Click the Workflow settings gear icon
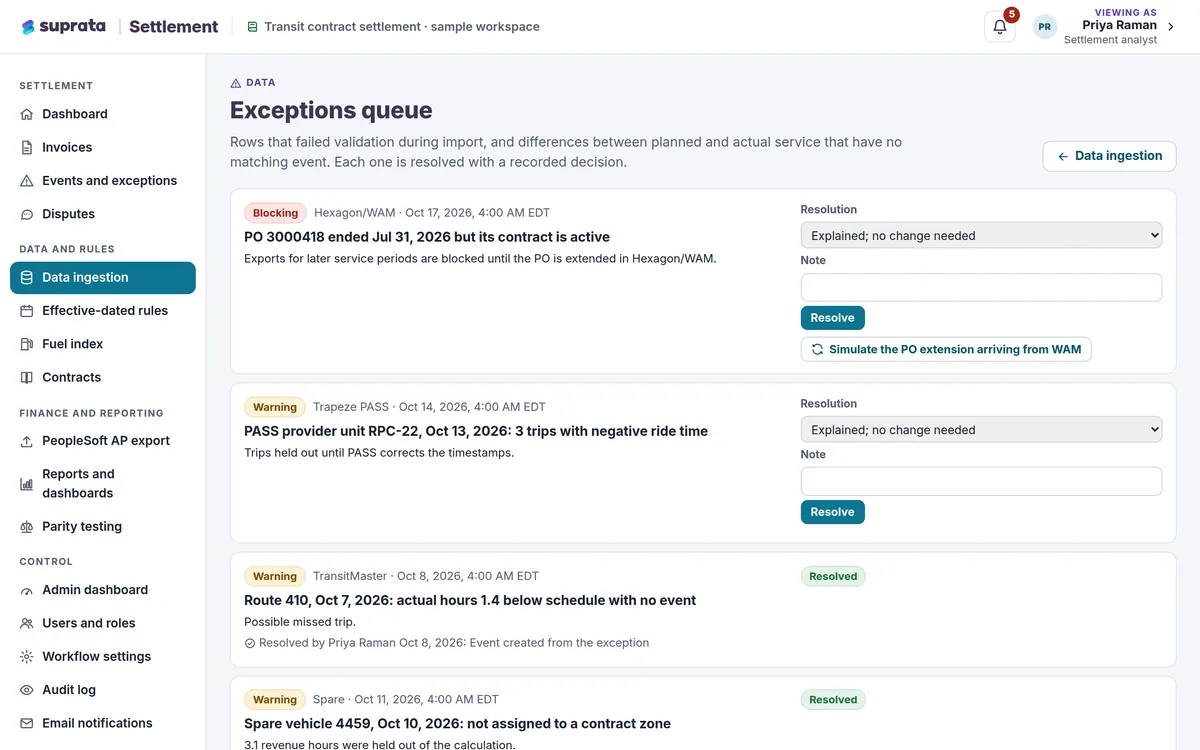Screen dimensions: 1200x750 click(x=27, y=657)
